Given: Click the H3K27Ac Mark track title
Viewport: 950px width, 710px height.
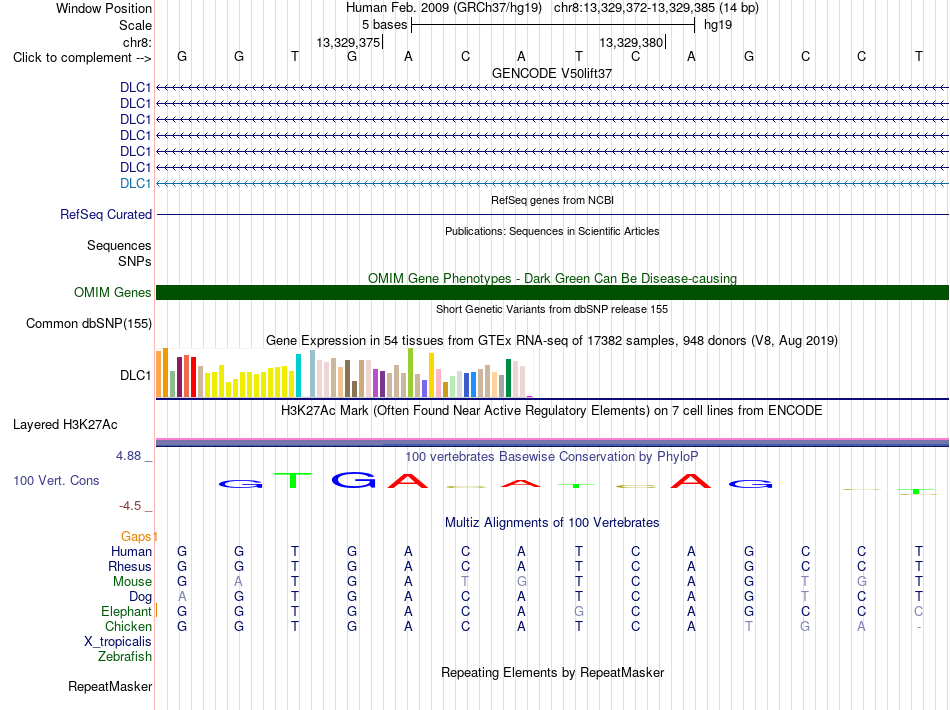Looking at the screenshot, I should (x=552, y=411).
